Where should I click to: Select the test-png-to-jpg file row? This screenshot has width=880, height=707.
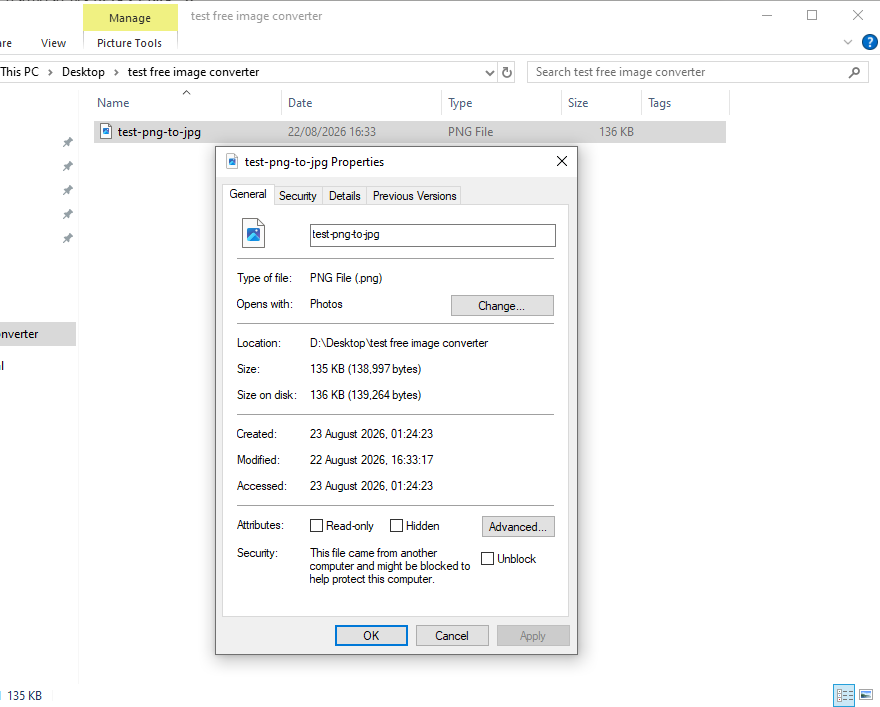(410, 132)
